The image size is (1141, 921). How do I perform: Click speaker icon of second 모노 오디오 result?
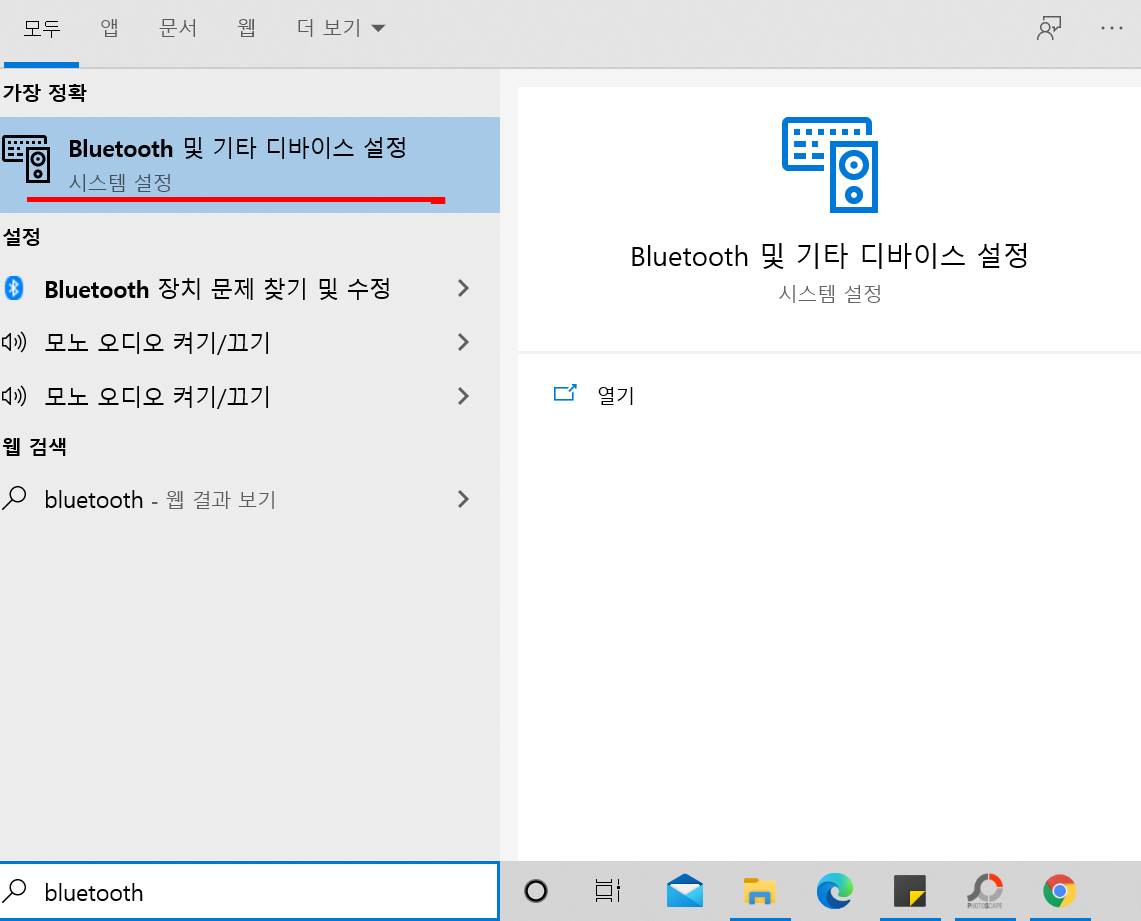(14, 396)
